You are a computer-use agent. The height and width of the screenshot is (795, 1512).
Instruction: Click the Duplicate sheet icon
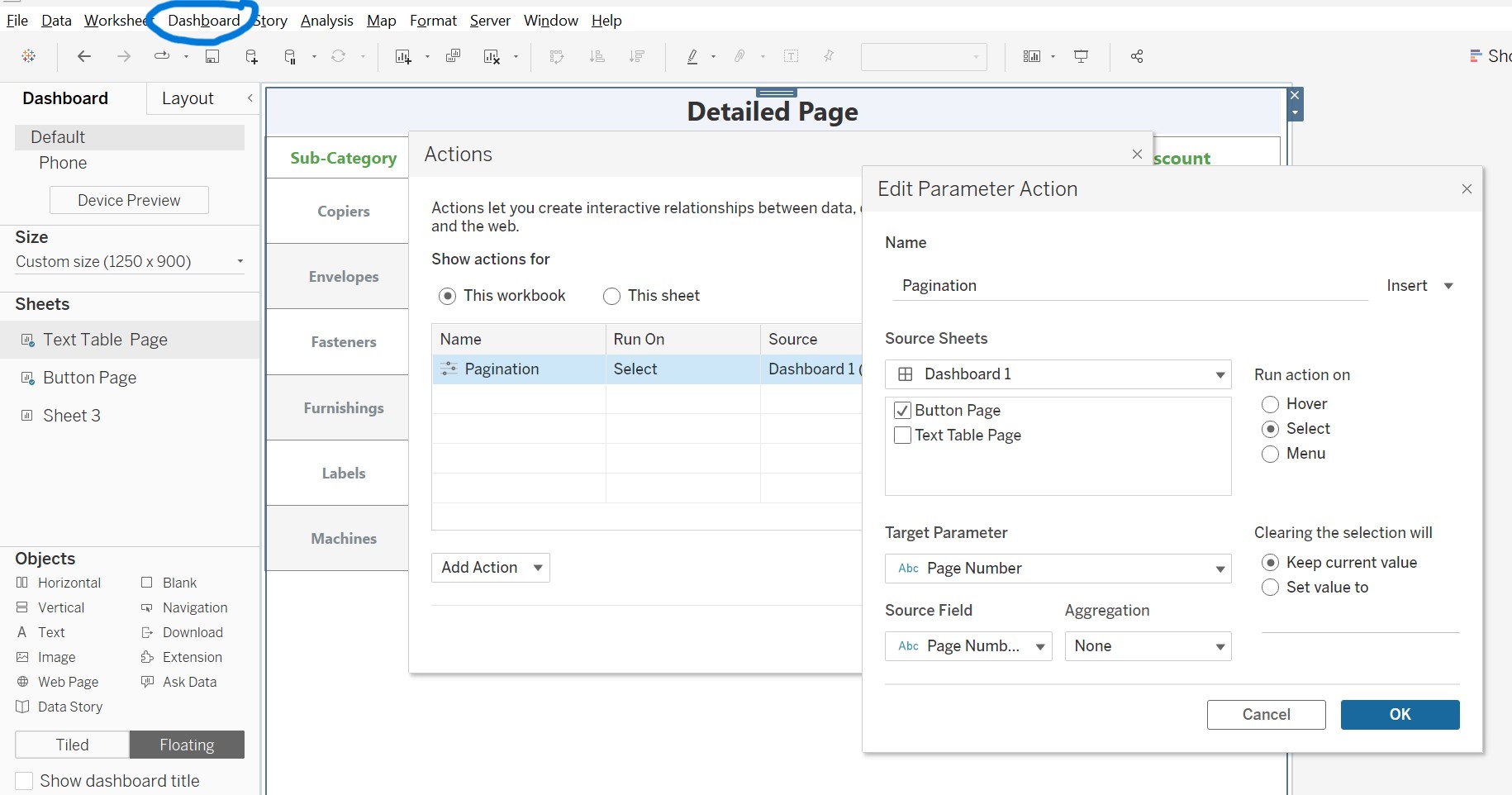point(453,56)
